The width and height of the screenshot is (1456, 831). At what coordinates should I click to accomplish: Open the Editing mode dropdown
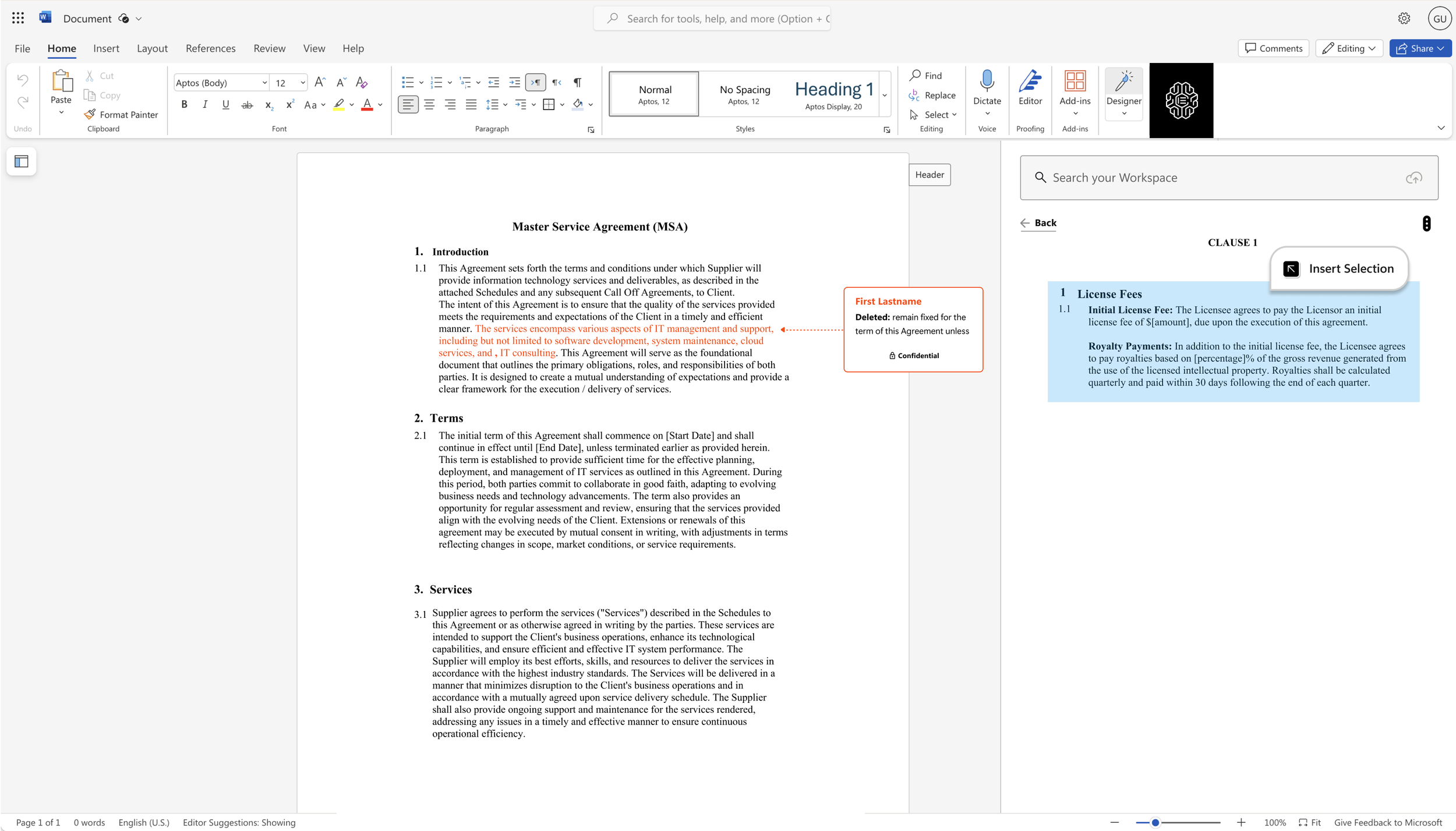1348,48
